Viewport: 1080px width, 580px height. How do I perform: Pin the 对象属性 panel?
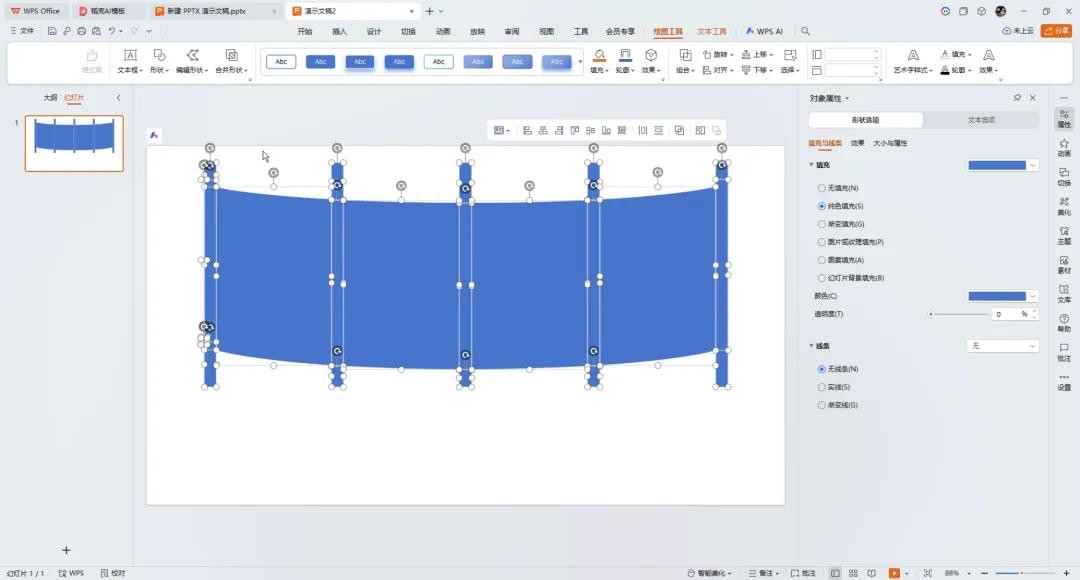point(1017,98)
